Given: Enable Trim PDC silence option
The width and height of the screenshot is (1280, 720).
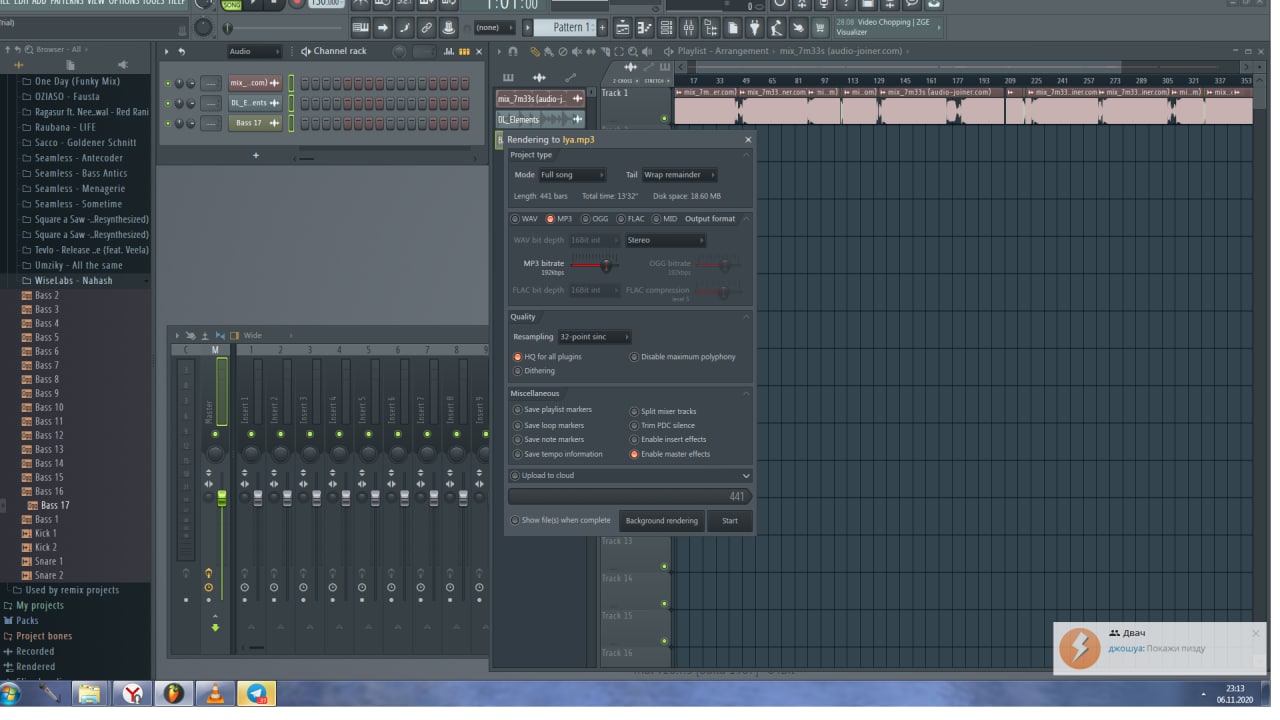Looking at the screenshot, I should (662, 425).
